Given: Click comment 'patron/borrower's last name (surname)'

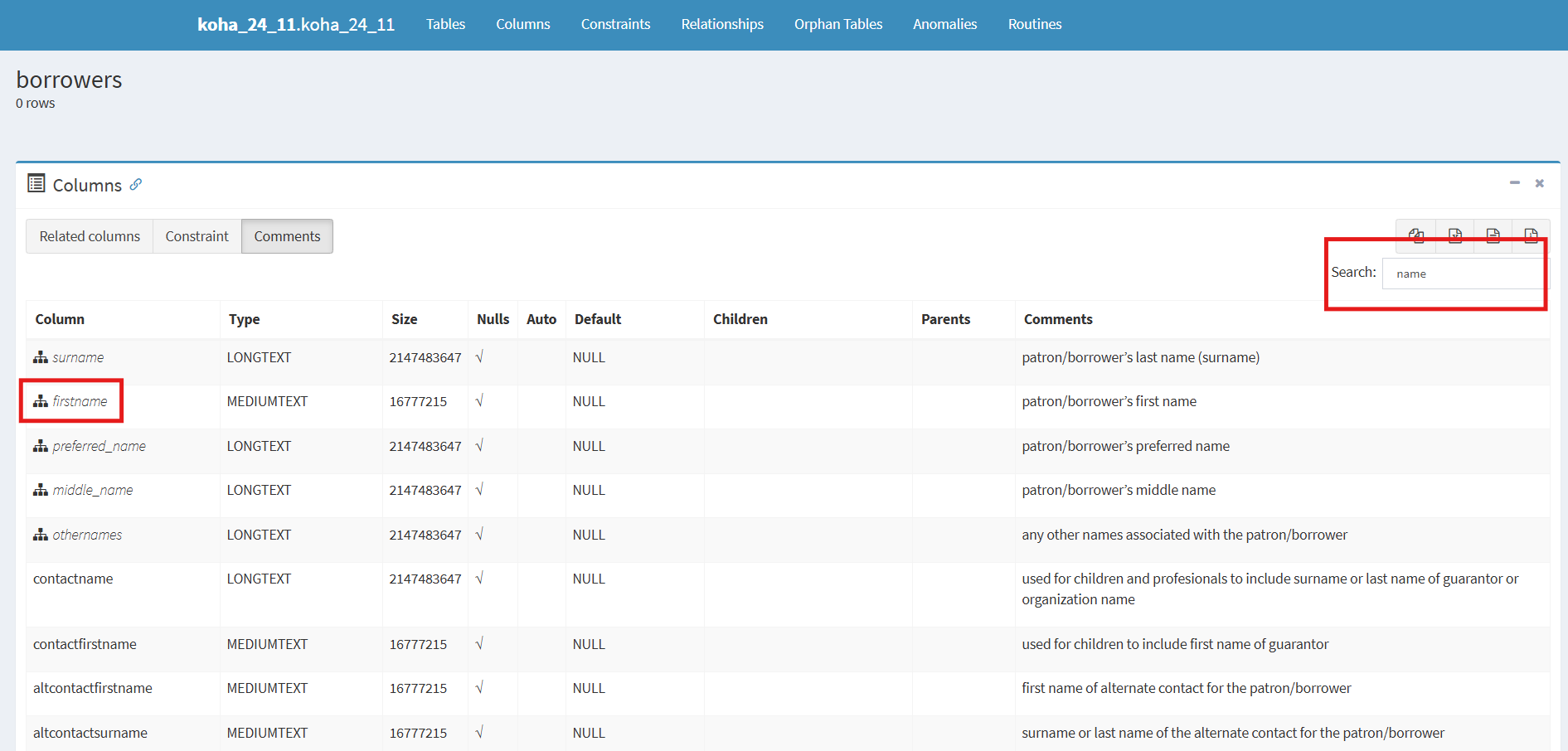Looking at the screenshot, I should 1140,357.
